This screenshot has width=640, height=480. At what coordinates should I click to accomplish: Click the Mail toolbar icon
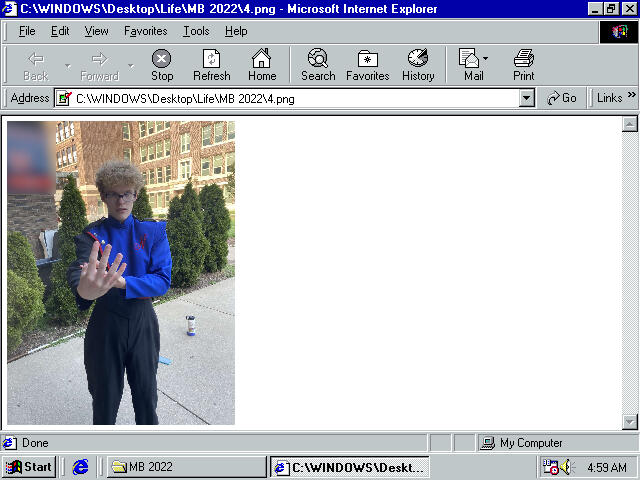pos(472,65)
